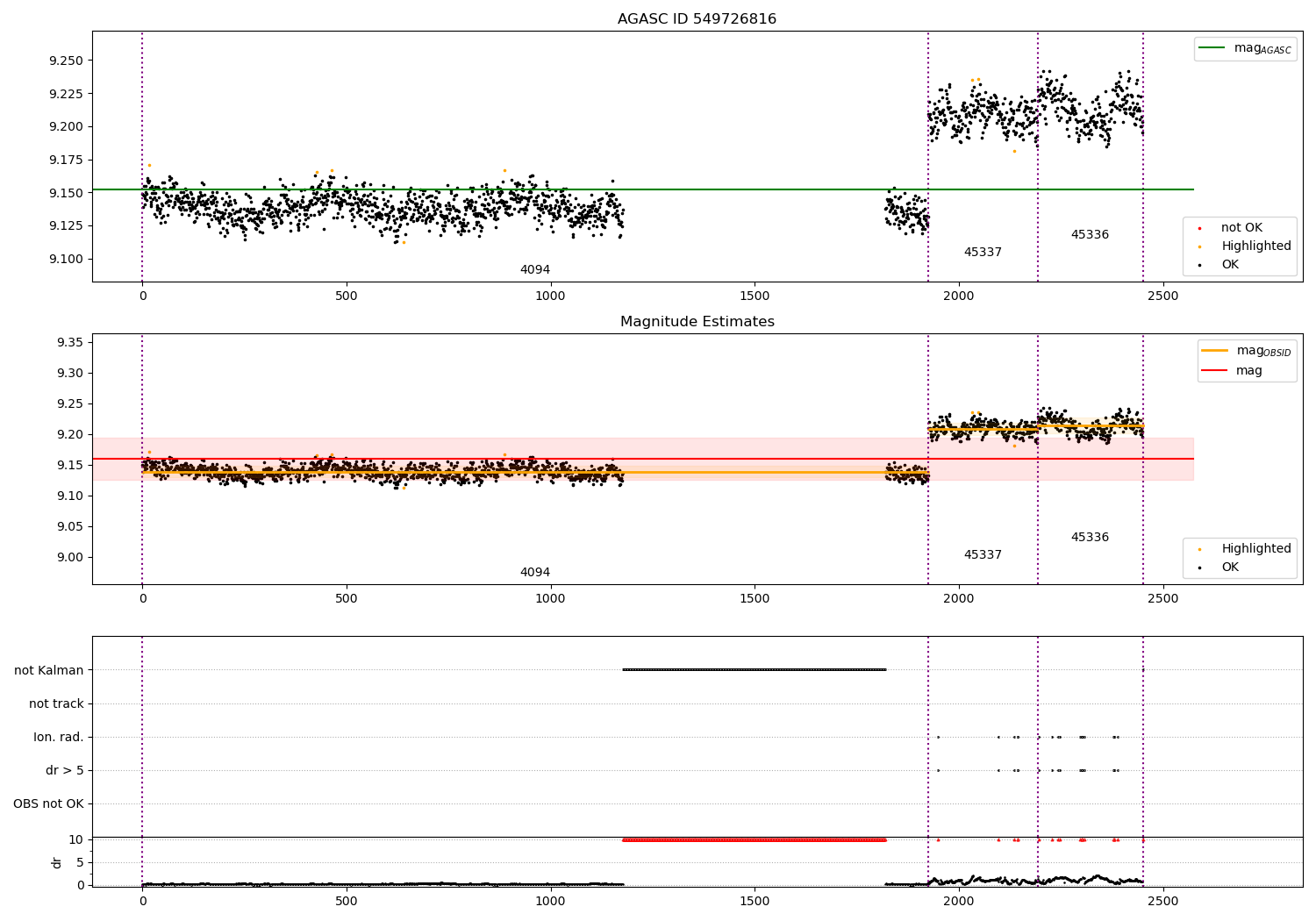
Task: Click the 9.30 y-axis tick label
Action: click(69, 373)
